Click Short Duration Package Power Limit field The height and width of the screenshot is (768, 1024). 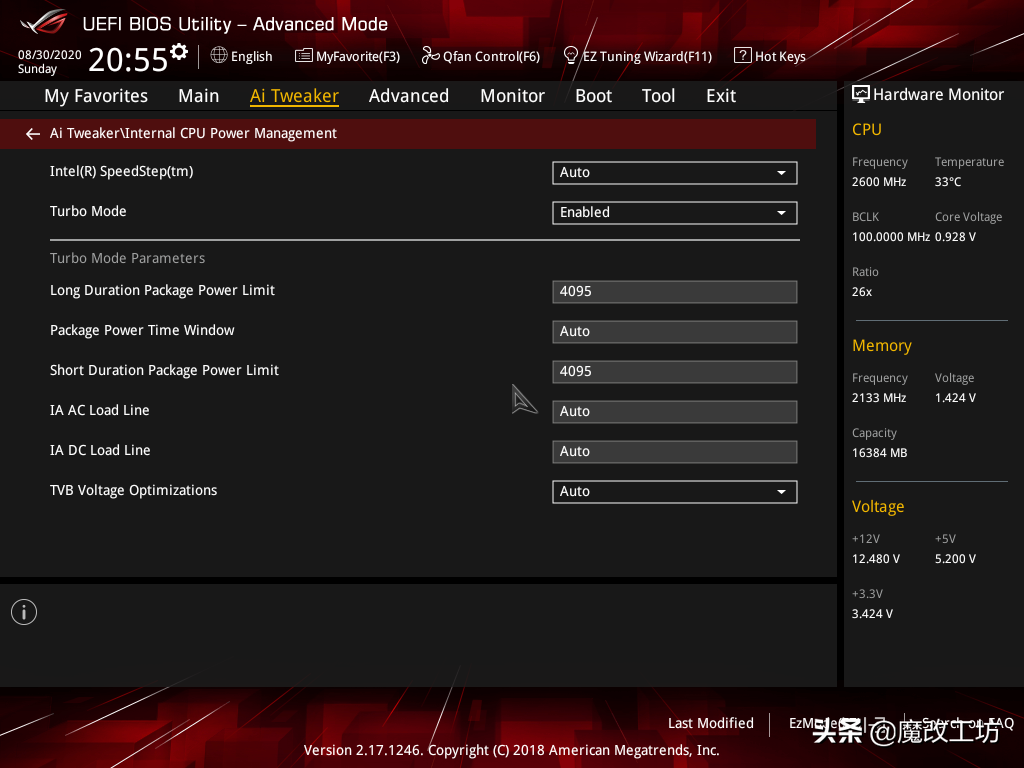click(675, 372)
